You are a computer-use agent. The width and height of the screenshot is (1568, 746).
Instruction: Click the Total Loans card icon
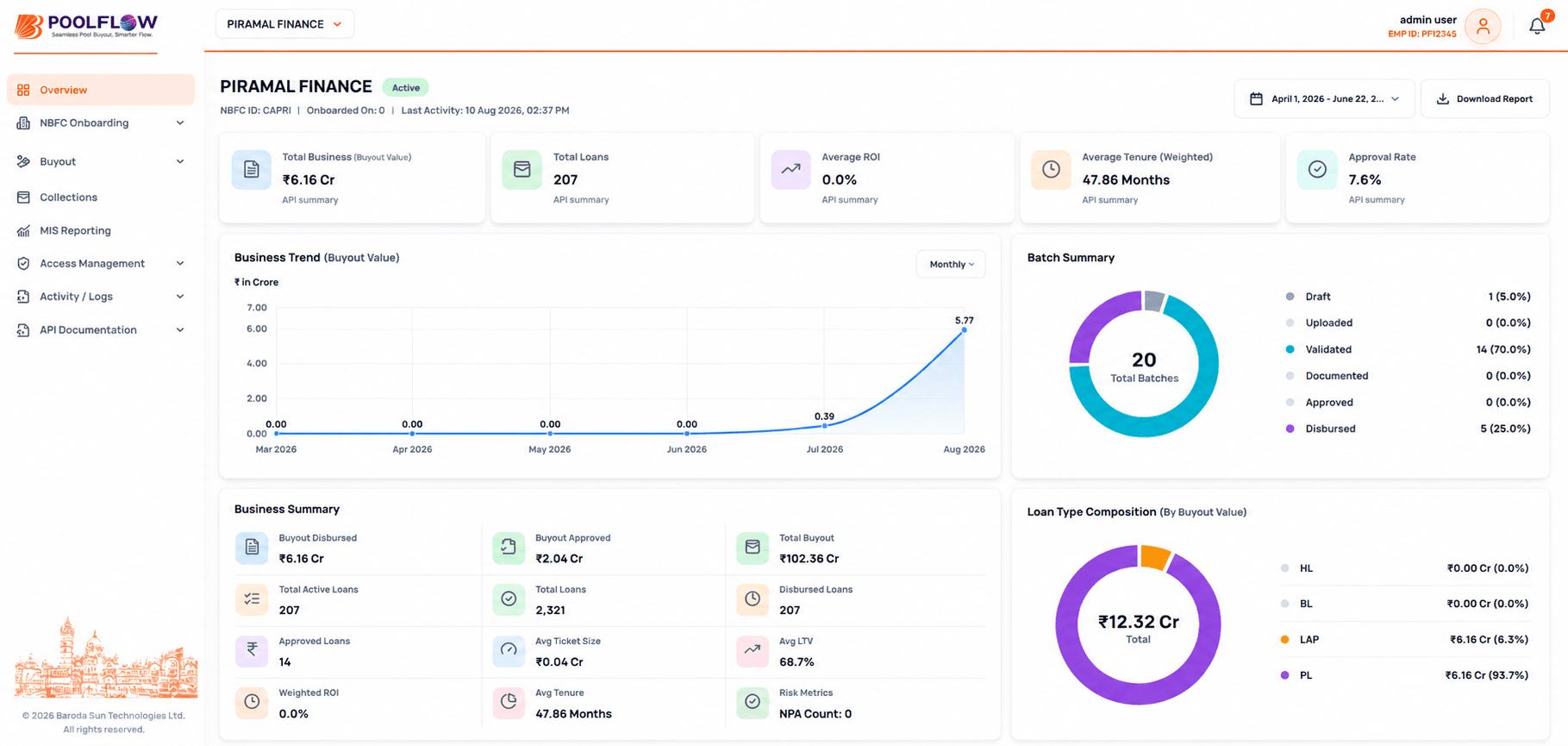522,169
